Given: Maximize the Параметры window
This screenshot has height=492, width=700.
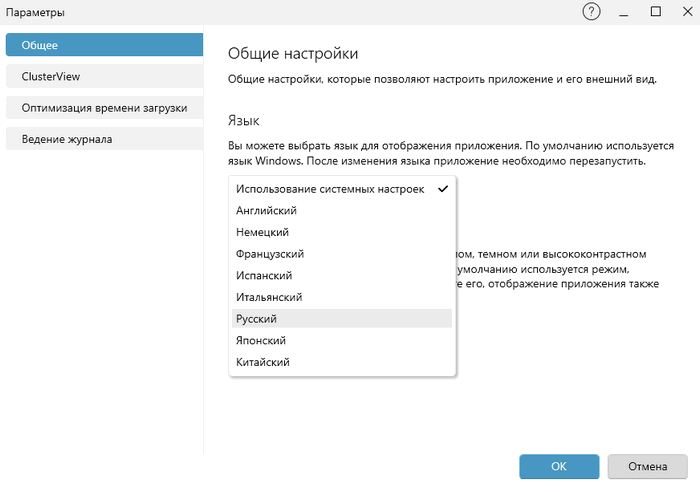Looking at the screenshot, I should click(x=656, y=12).
